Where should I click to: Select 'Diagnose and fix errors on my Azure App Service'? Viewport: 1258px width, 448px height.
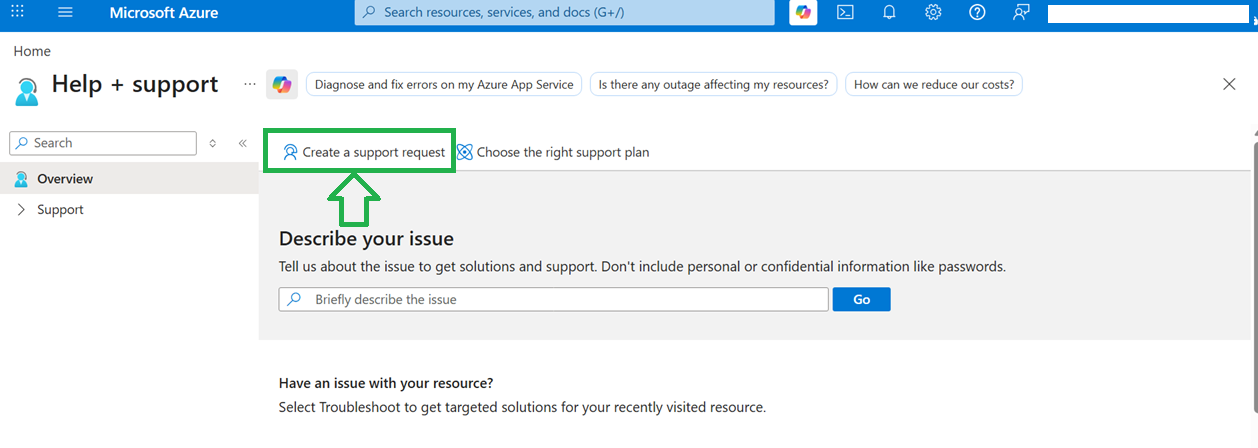coord(444,85)
